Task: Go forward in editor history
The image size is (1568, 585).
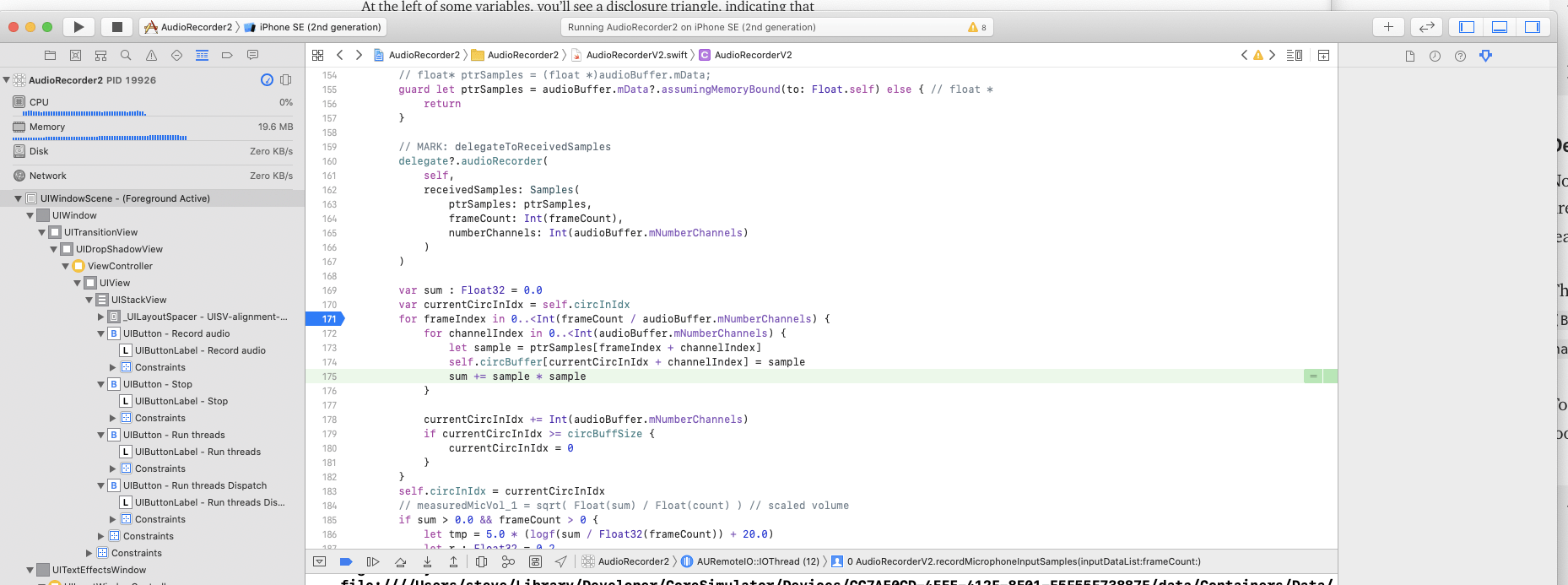Action: [x=359, y=55]
